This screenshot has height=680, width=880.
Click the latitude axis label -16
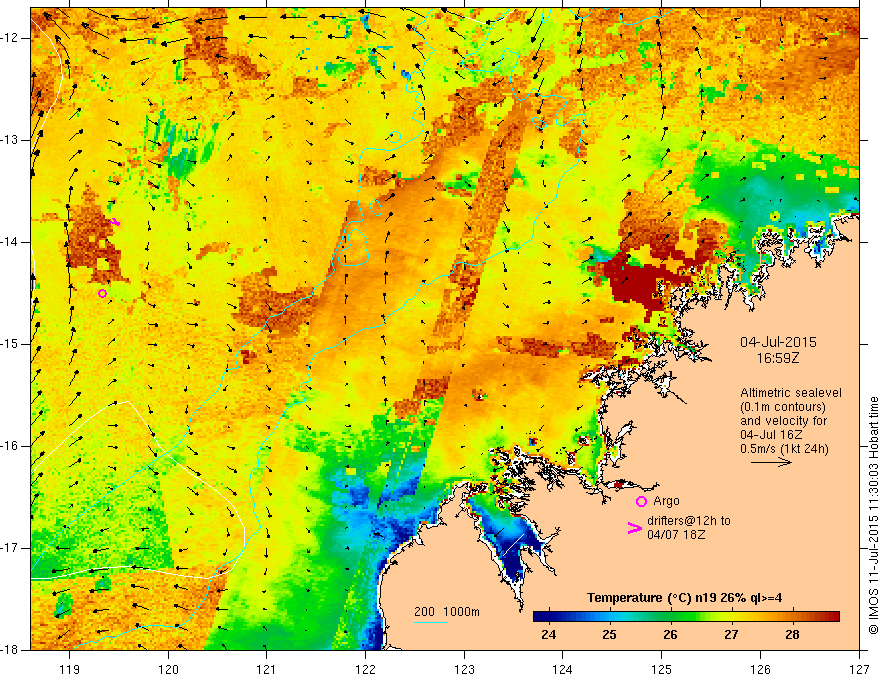pyautogui.click(x=11, y=446)
